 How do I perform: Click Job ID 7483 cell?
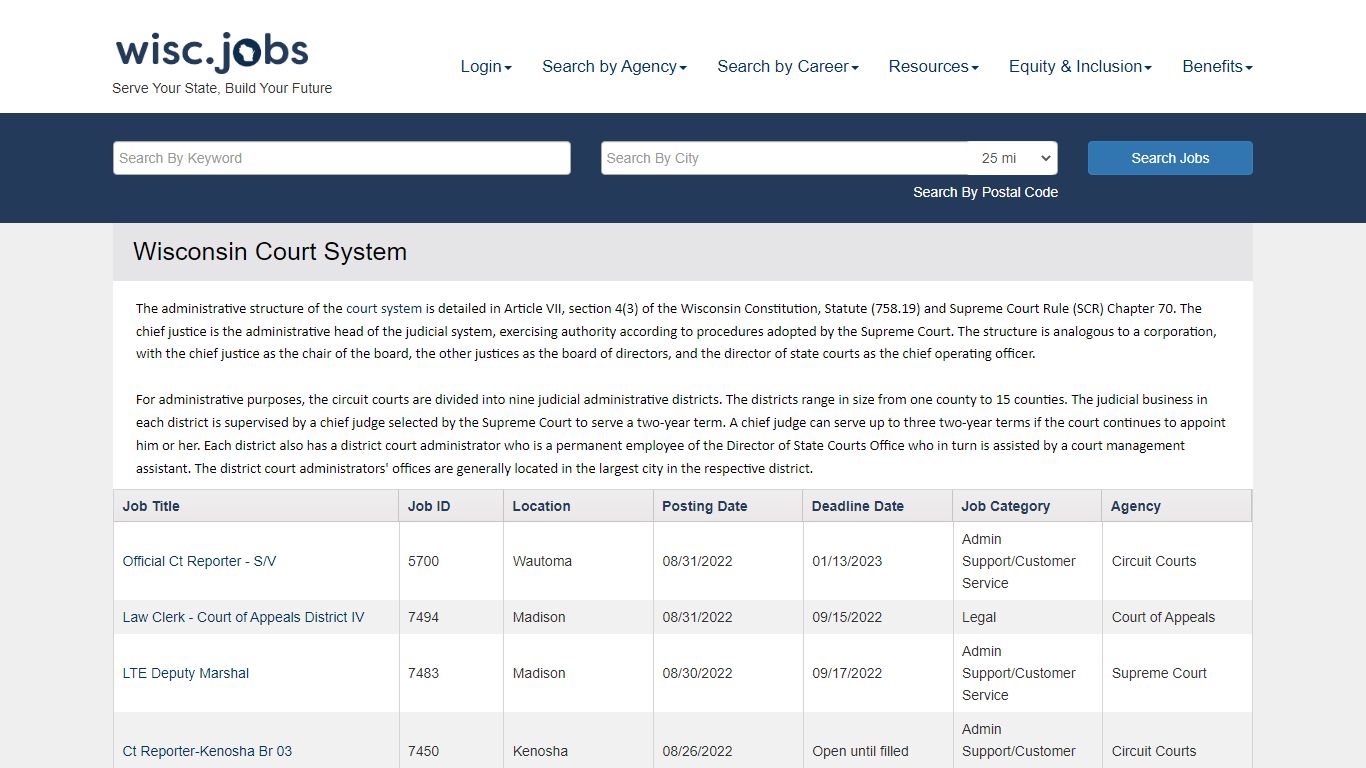(x=451, y=673)
